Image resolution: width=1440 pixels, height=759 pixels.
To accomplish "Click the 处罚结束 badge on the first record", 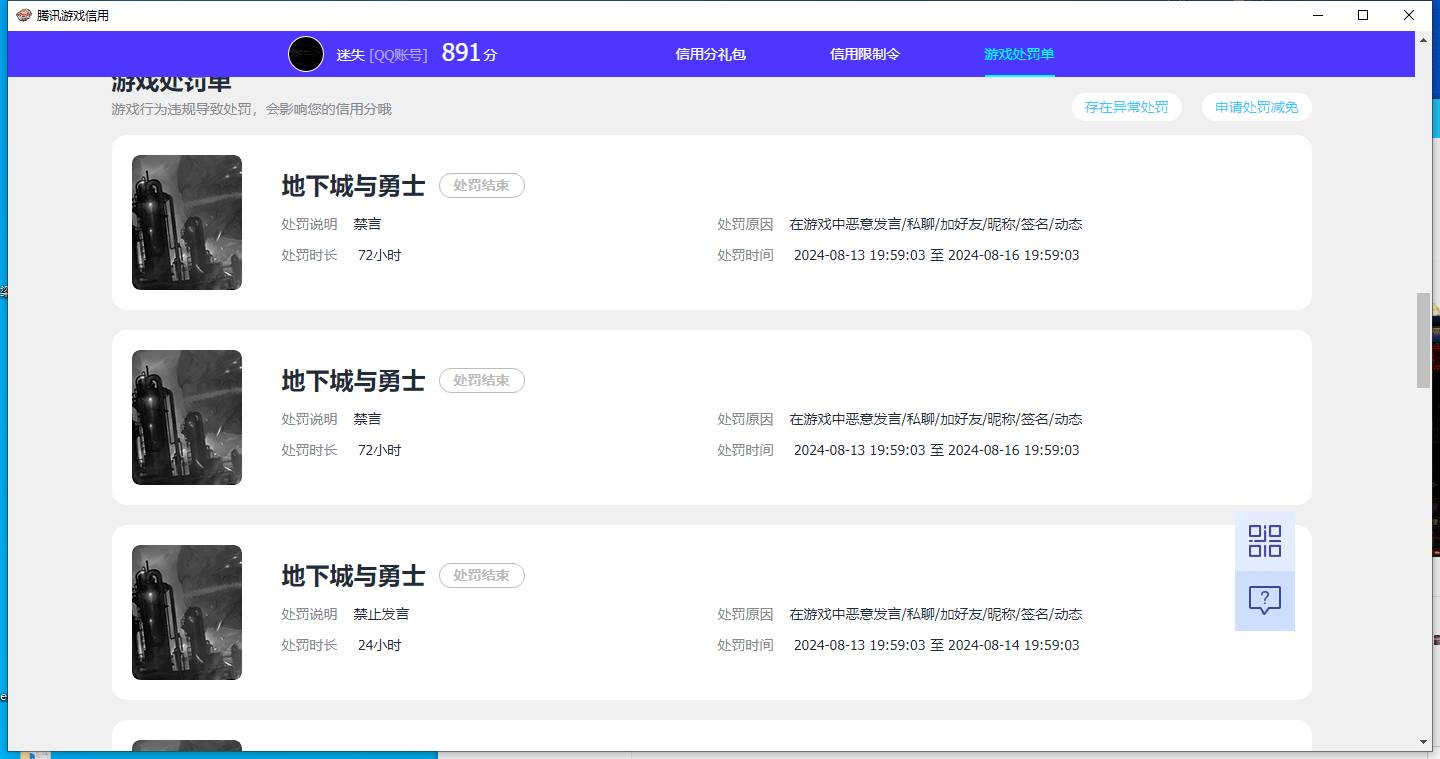I will pos(481,185).
